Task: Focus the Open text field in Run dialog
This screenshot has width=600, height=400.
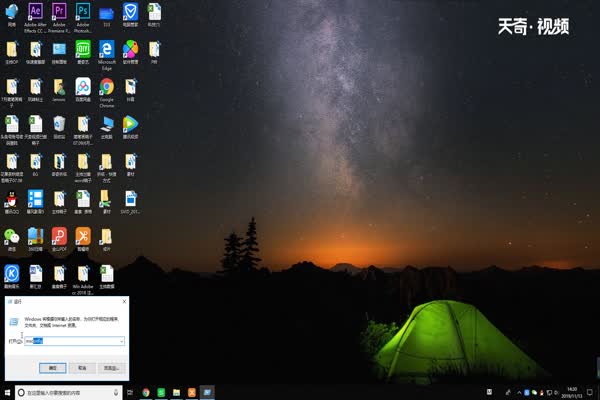Action: pos(74,341)
